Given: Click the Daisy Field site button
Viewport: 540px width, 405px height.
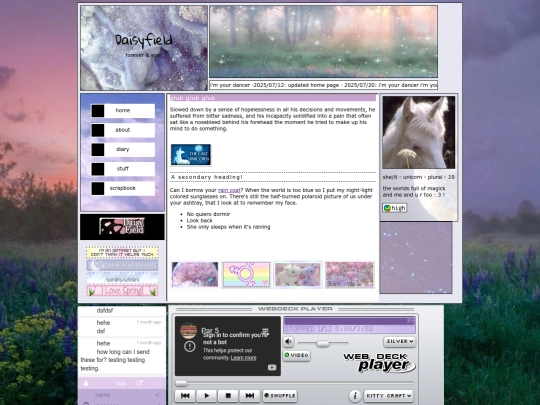Looking at the screenshot, I should coord(122,227).
